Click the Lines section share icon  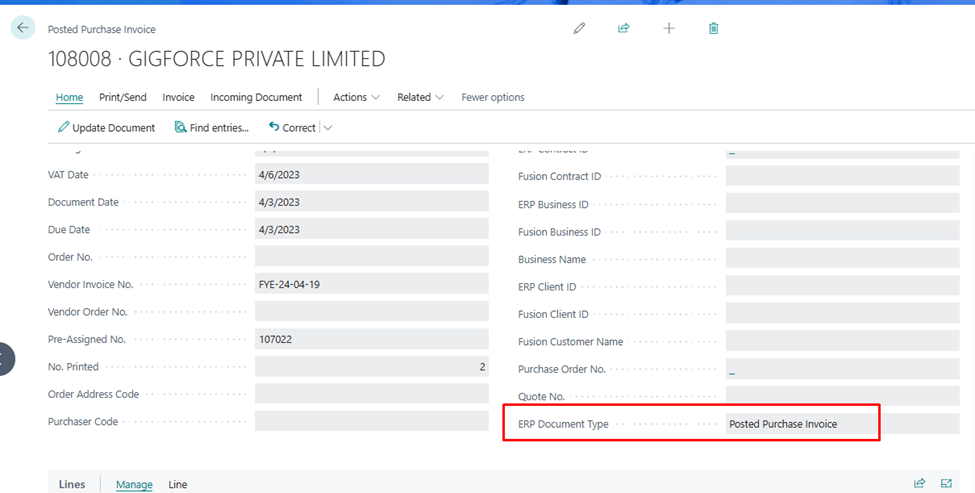point(919,484)
